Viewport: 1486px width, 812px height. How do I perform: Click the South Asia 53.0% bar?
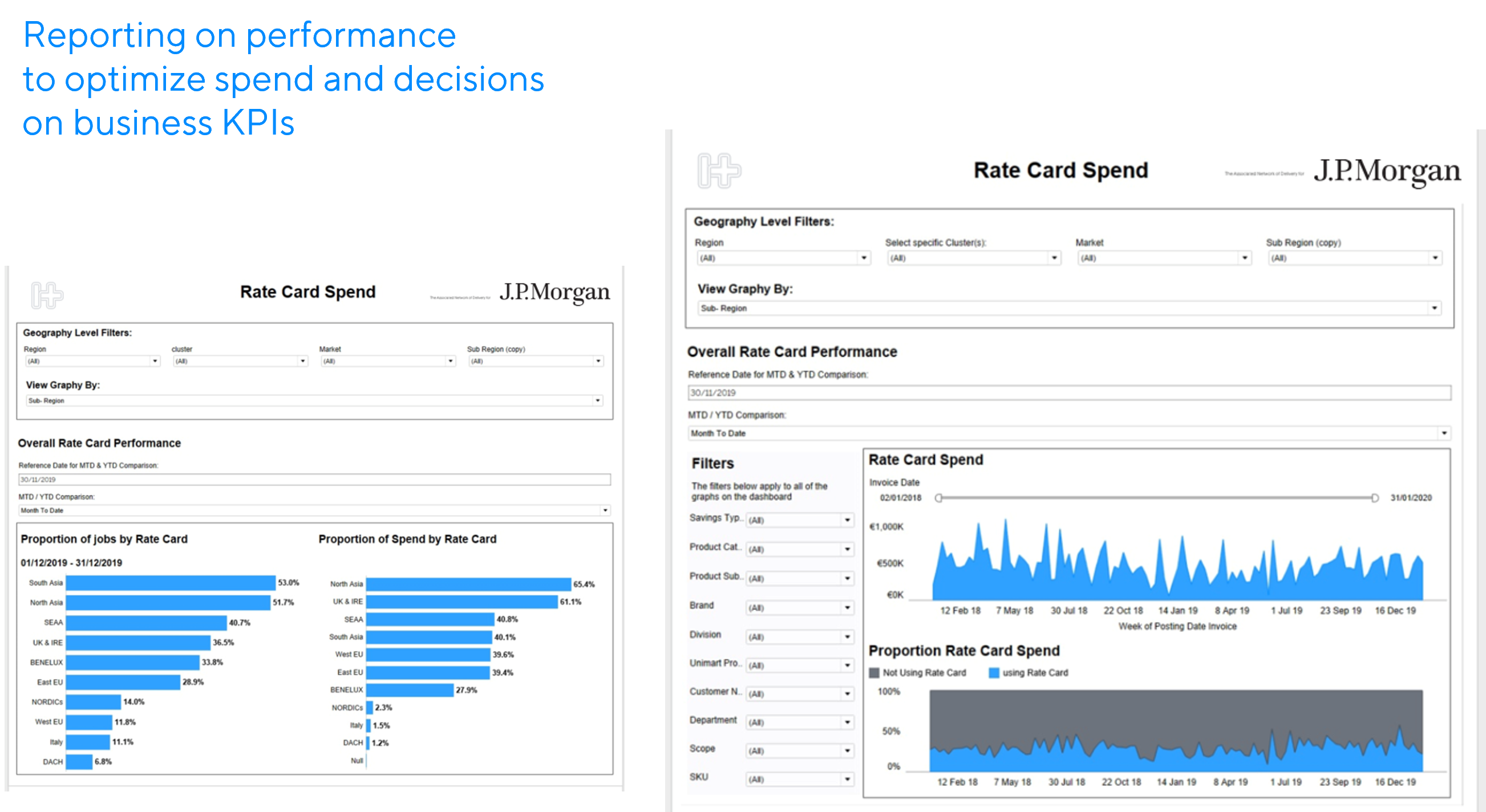pos(170,583)
